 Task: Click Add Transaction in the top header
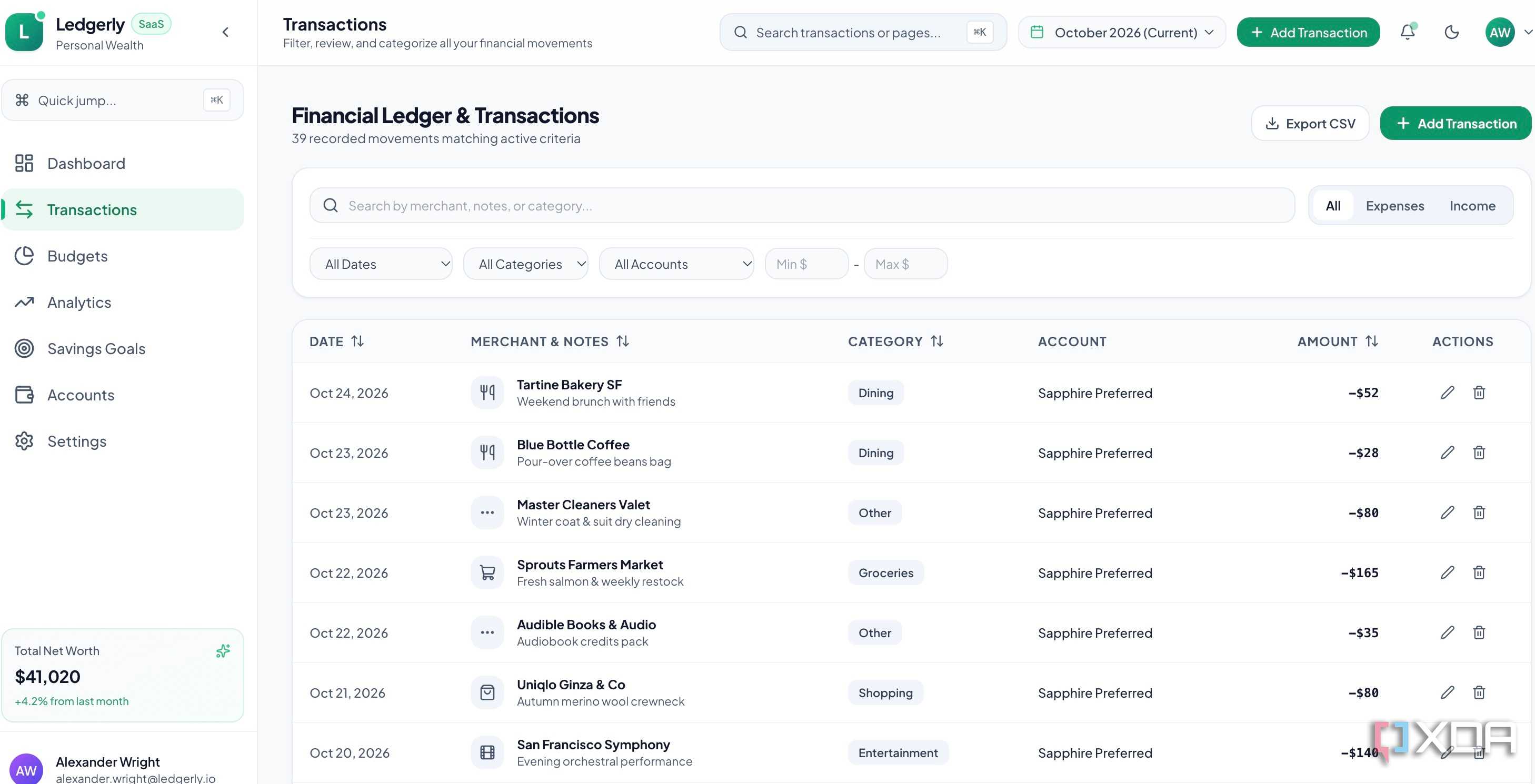(1309, 32)
